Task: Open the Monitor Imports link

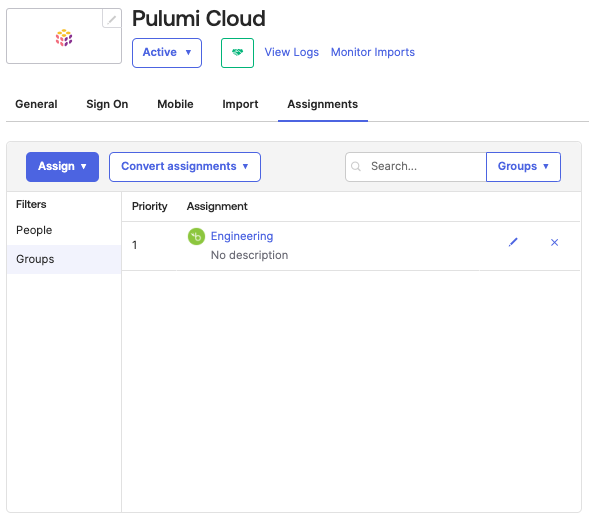Action: tap(373, 52)
